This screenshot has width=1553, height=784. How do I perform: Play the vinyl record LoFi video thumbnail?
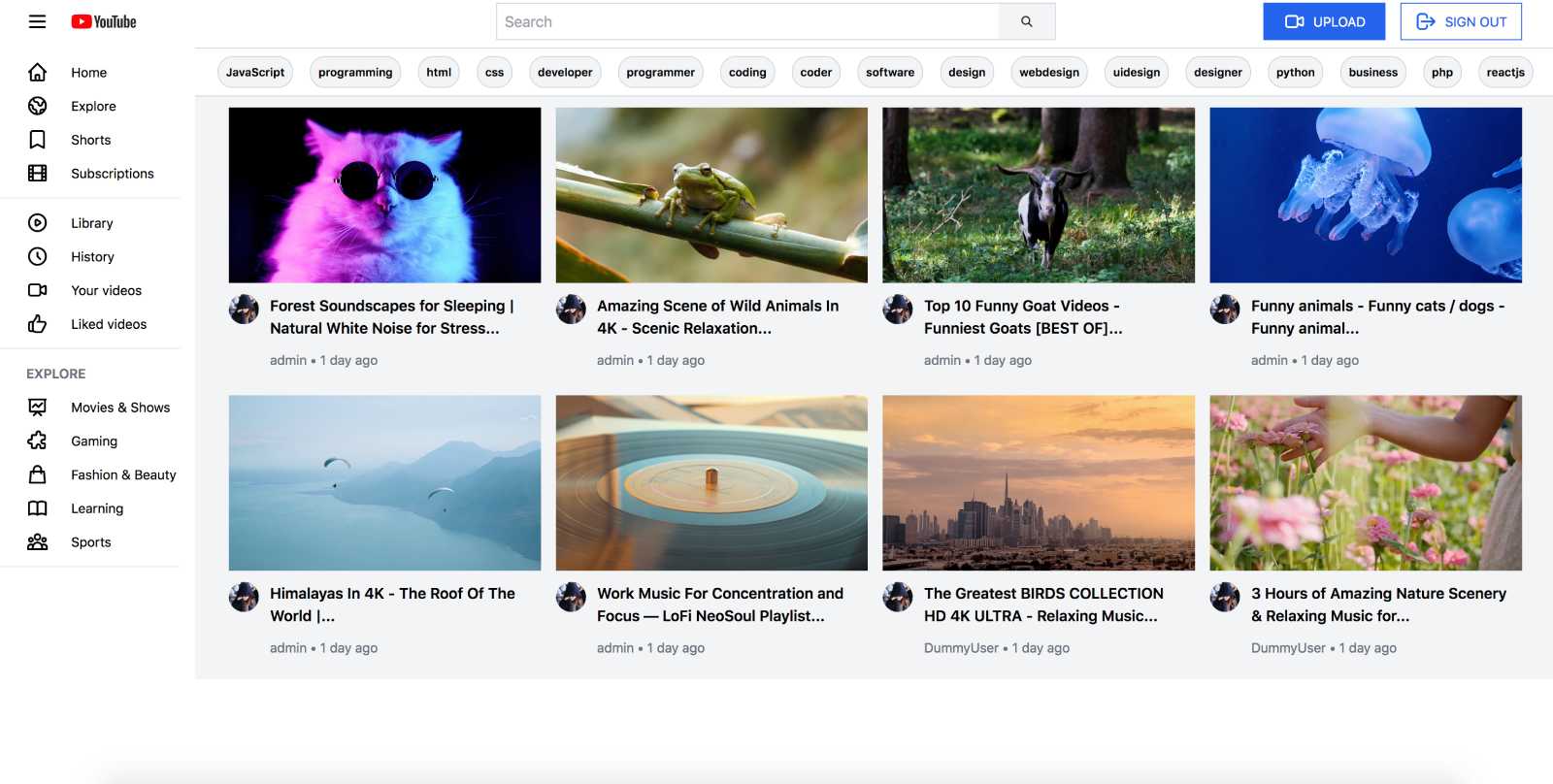point(711,482)
